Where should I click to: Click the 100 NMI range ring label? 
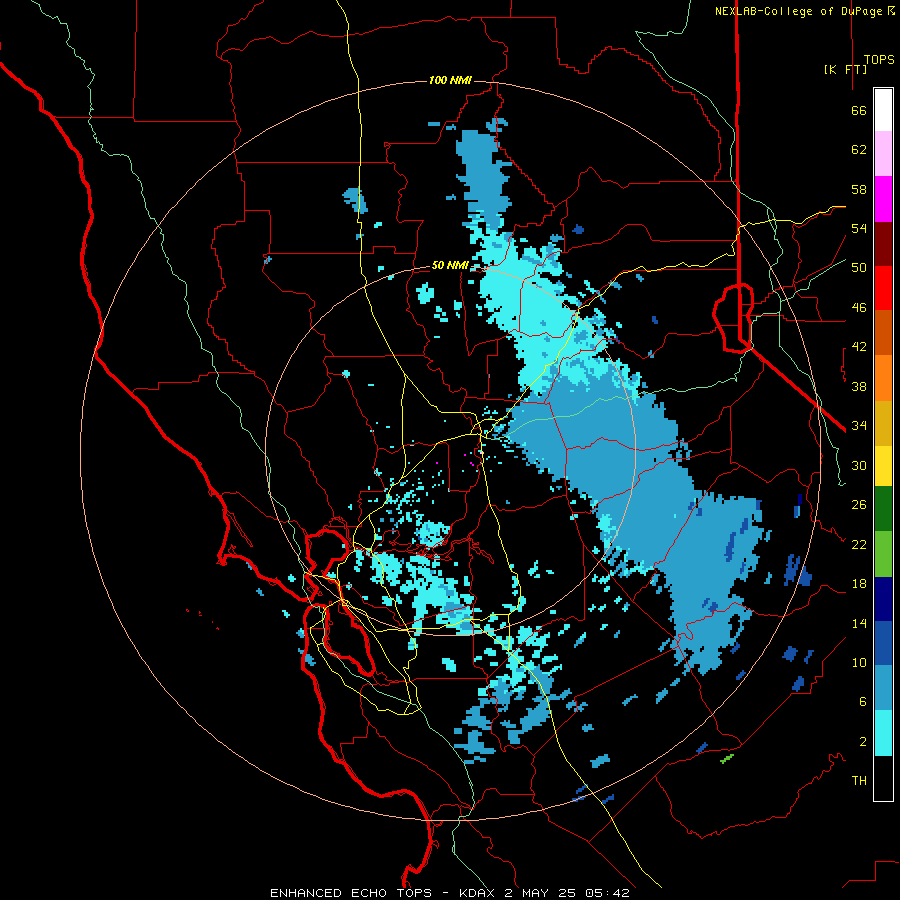pos(450,80)
